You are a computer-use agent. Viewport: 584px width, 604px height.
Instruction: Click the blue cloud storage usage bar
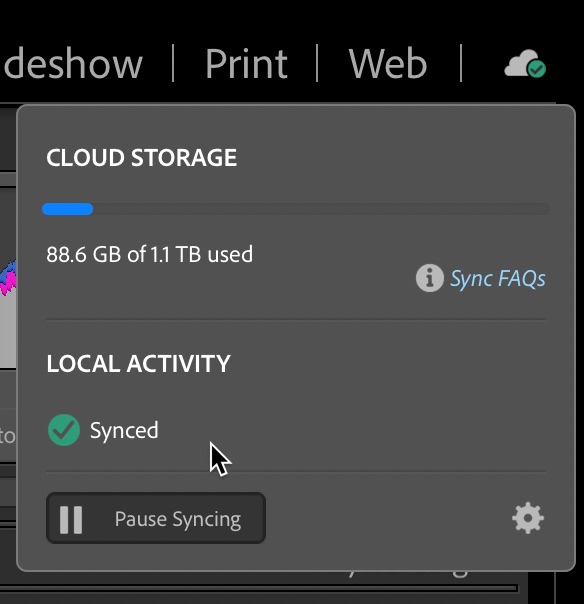tap(67, 209)
